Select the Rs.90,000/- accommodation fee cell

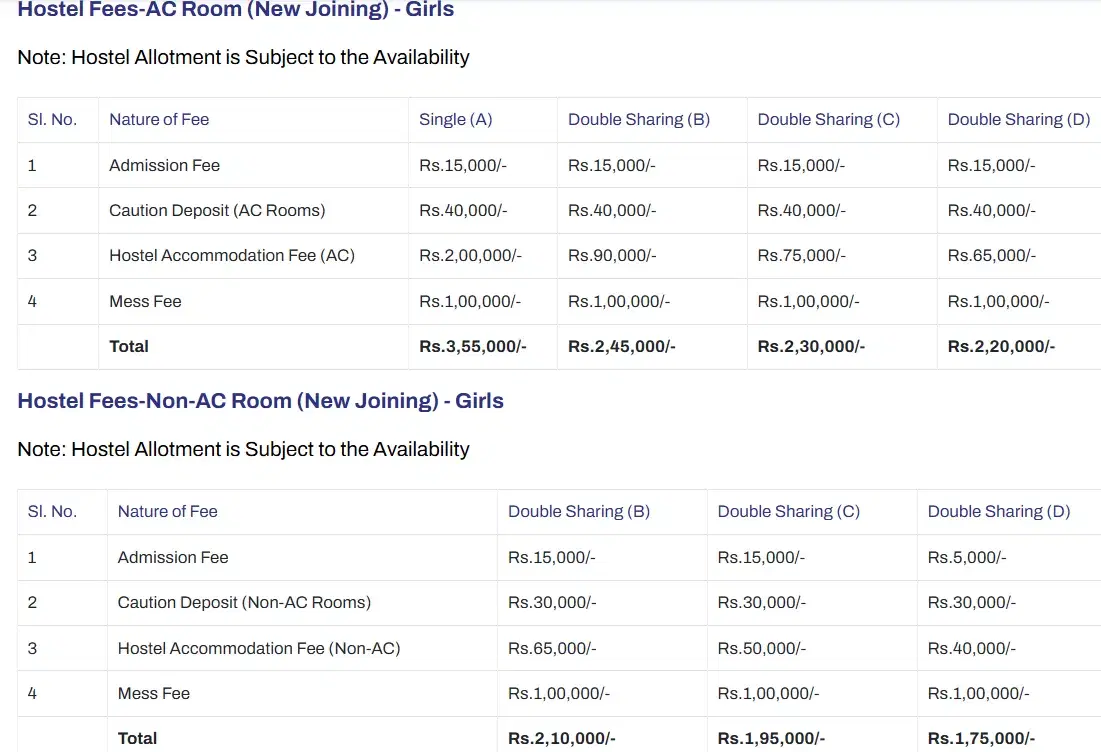[x=612, y=255]
